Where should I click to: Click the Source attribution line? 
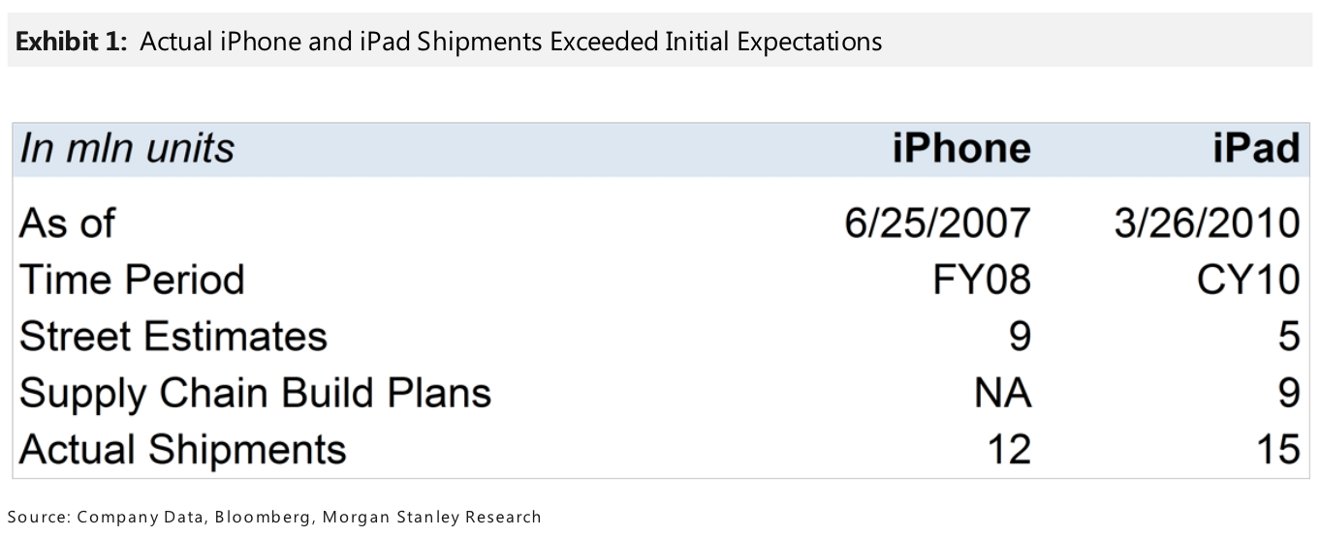[274, 518]
